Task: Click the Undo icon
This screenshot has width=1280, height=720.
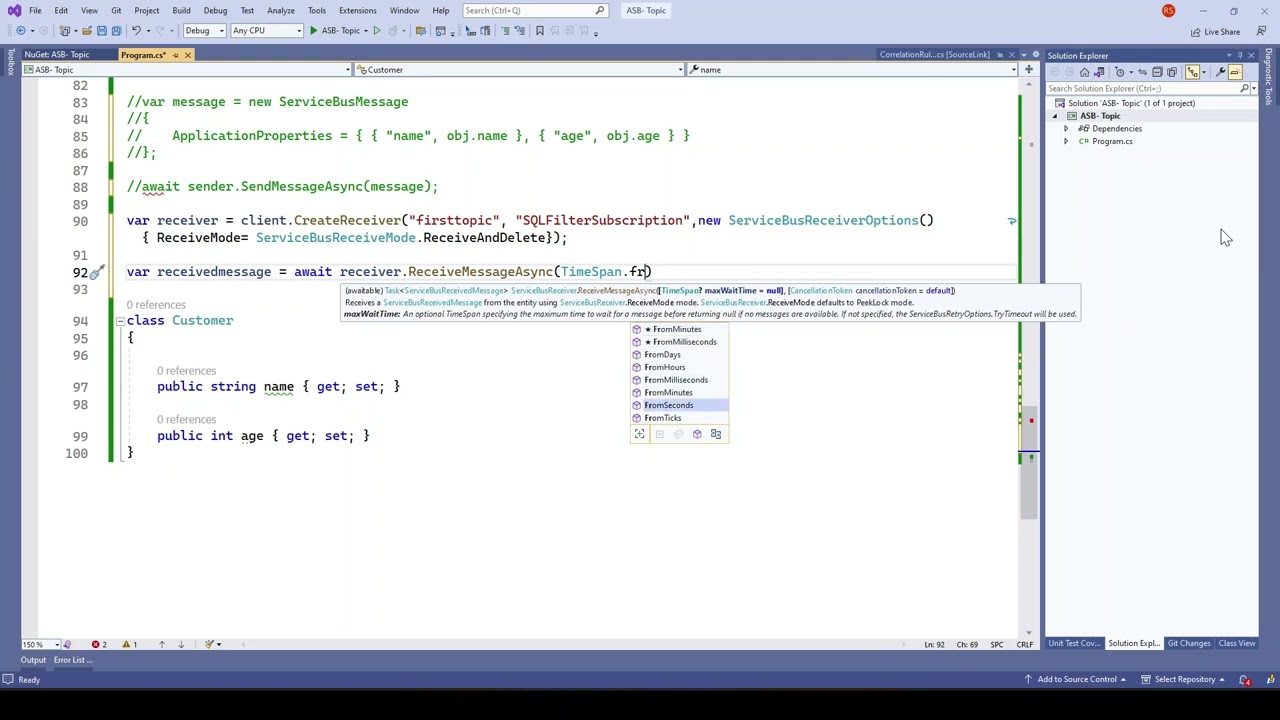Action: (x=136, y=31)
